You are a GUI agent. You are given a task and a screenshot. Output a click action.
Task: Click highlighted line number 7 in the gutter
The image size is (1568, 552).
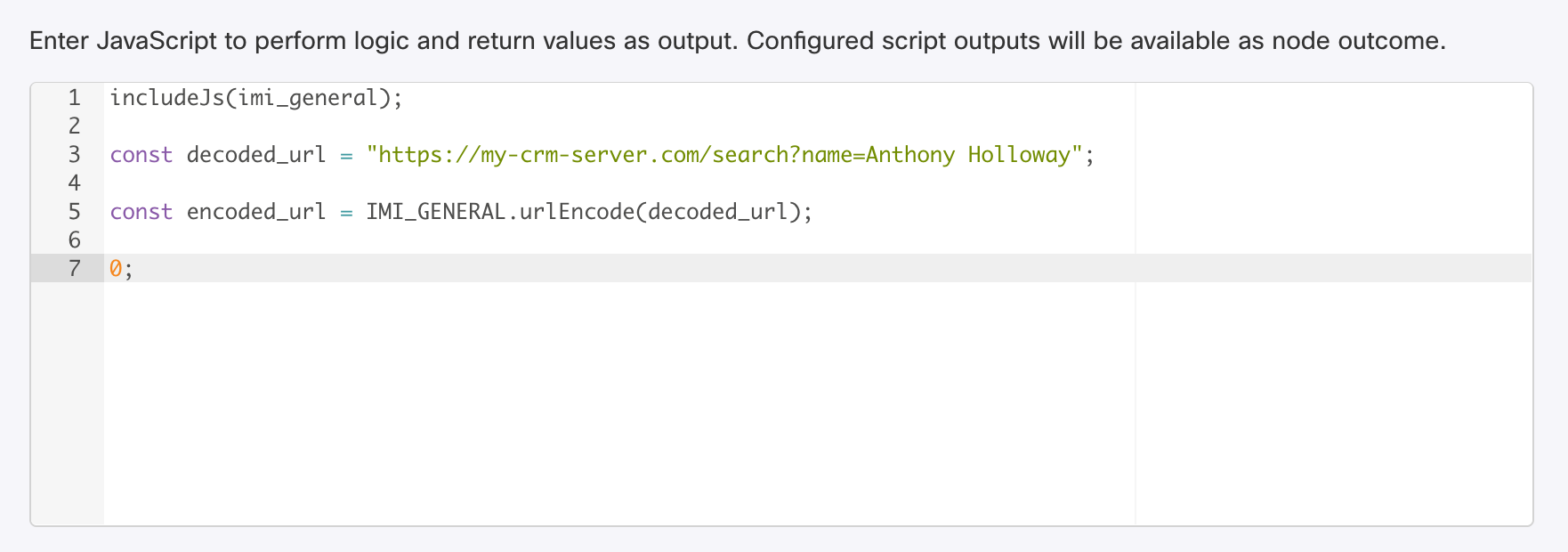coord(75,269)
